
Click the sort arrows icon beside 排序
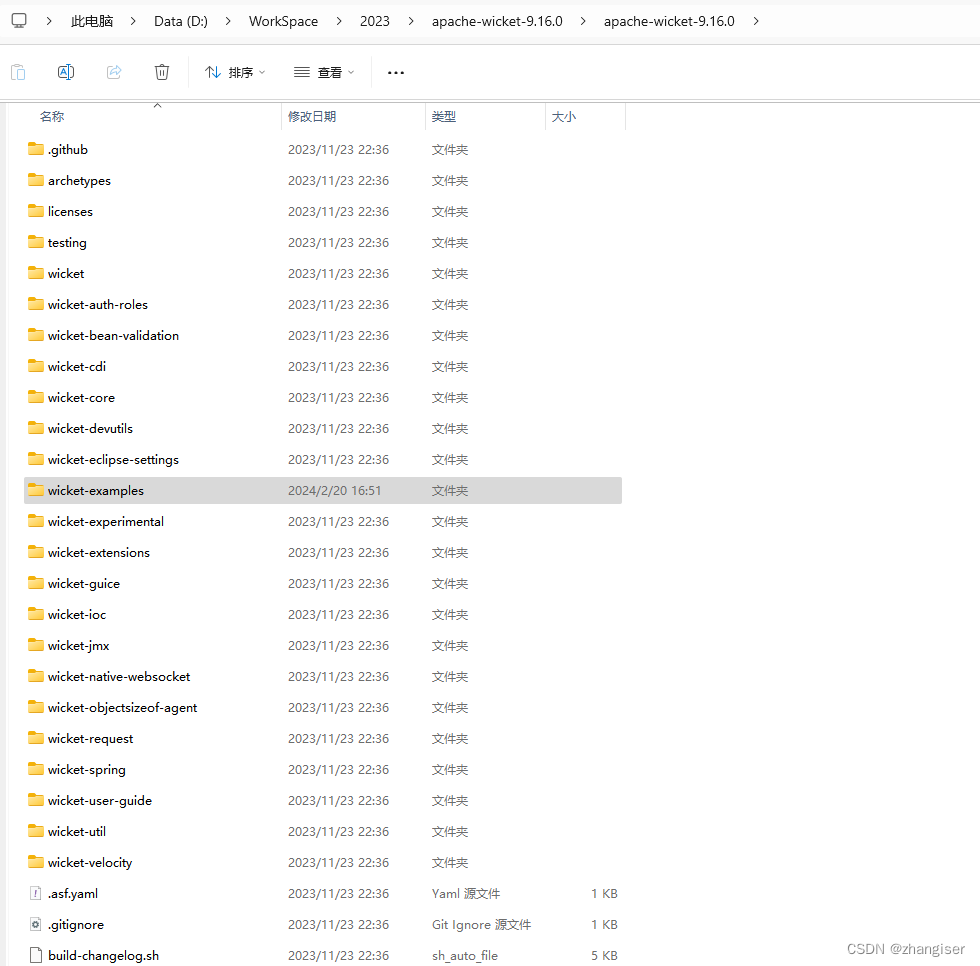pyautogui.click(x=211, y=71)
